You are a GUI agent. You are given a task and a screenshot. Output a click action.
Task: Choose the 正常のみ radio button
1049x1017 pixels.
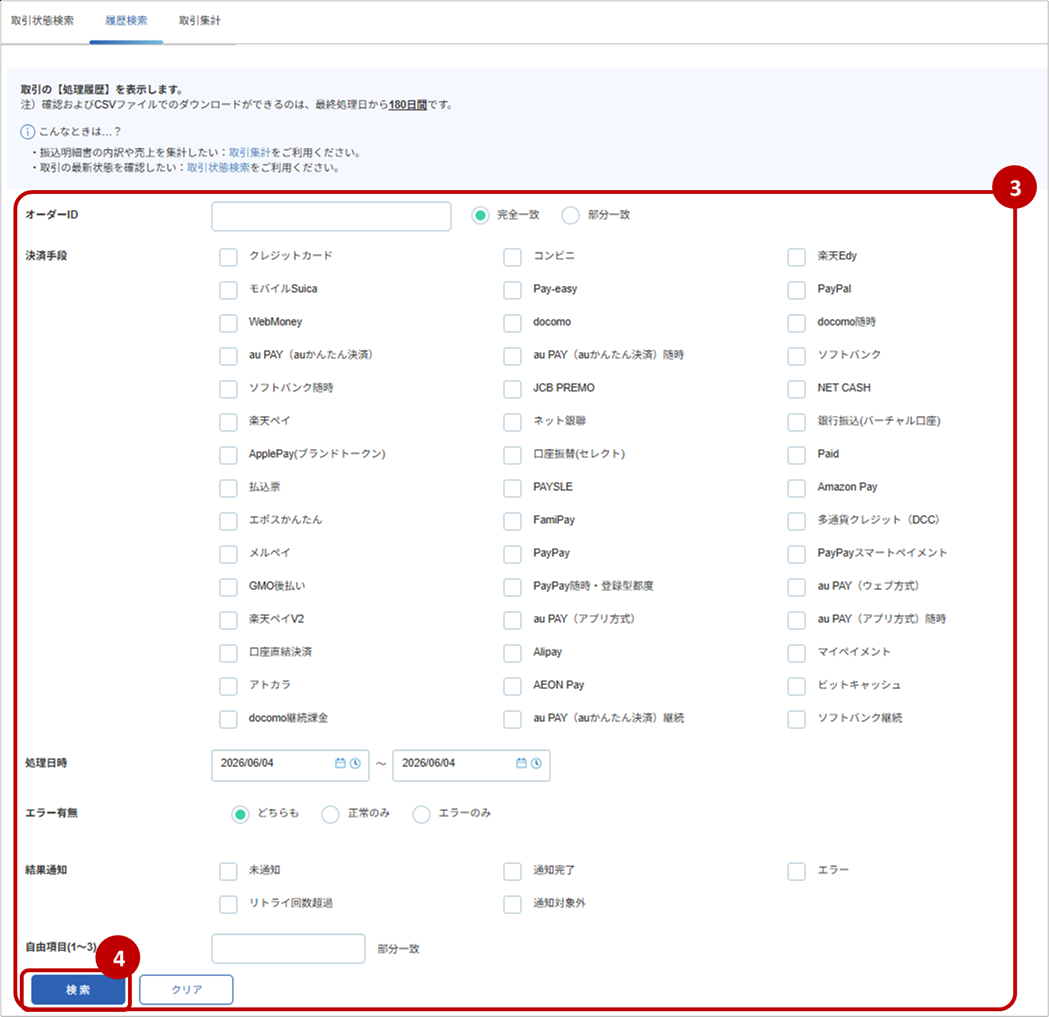pos(330,814)
